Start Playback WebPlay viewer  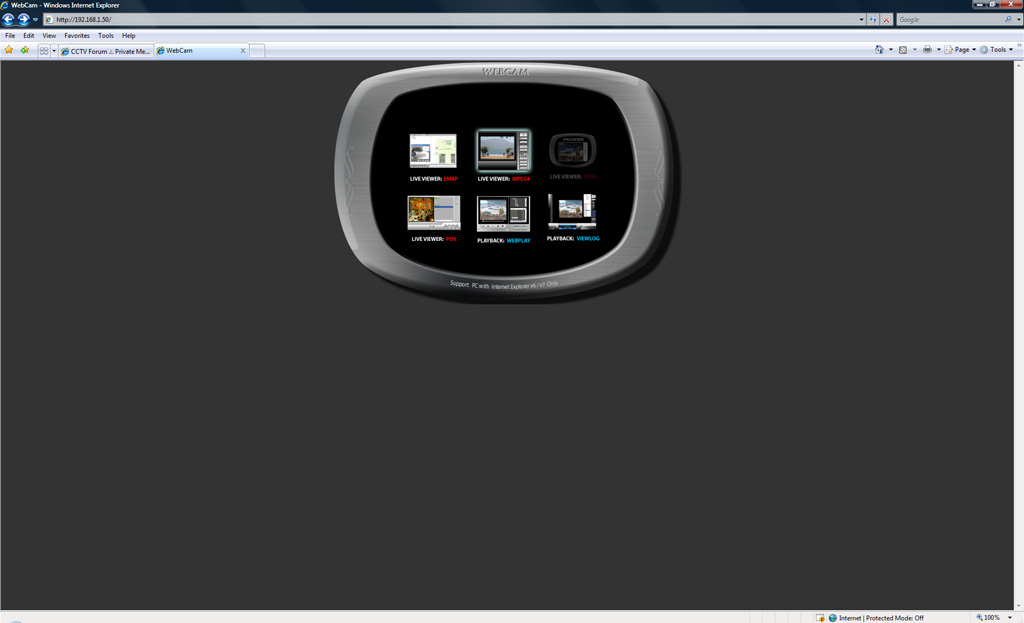[503, 213]
